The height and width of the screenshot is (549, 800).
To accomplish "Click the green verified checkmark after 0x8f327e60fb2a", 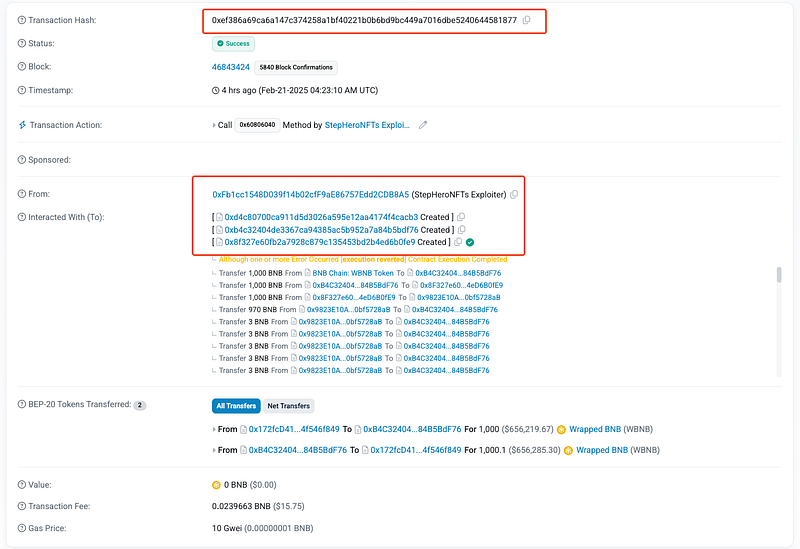I will pos(470,242).
